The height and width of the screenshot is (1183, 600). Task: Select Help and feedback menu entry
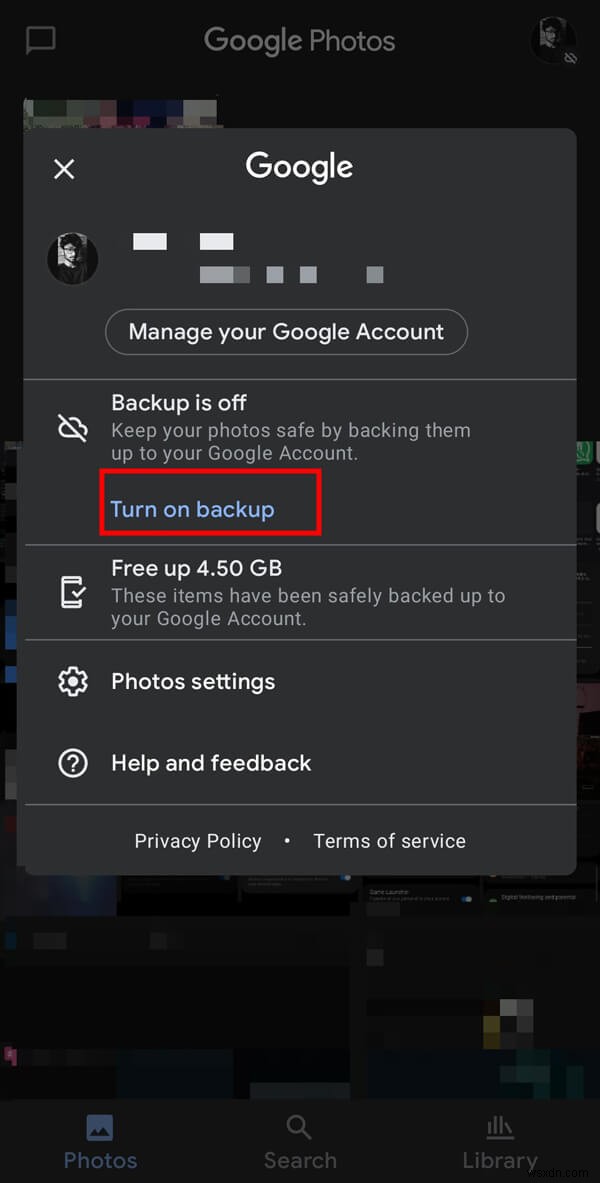[x=210, y=763]
